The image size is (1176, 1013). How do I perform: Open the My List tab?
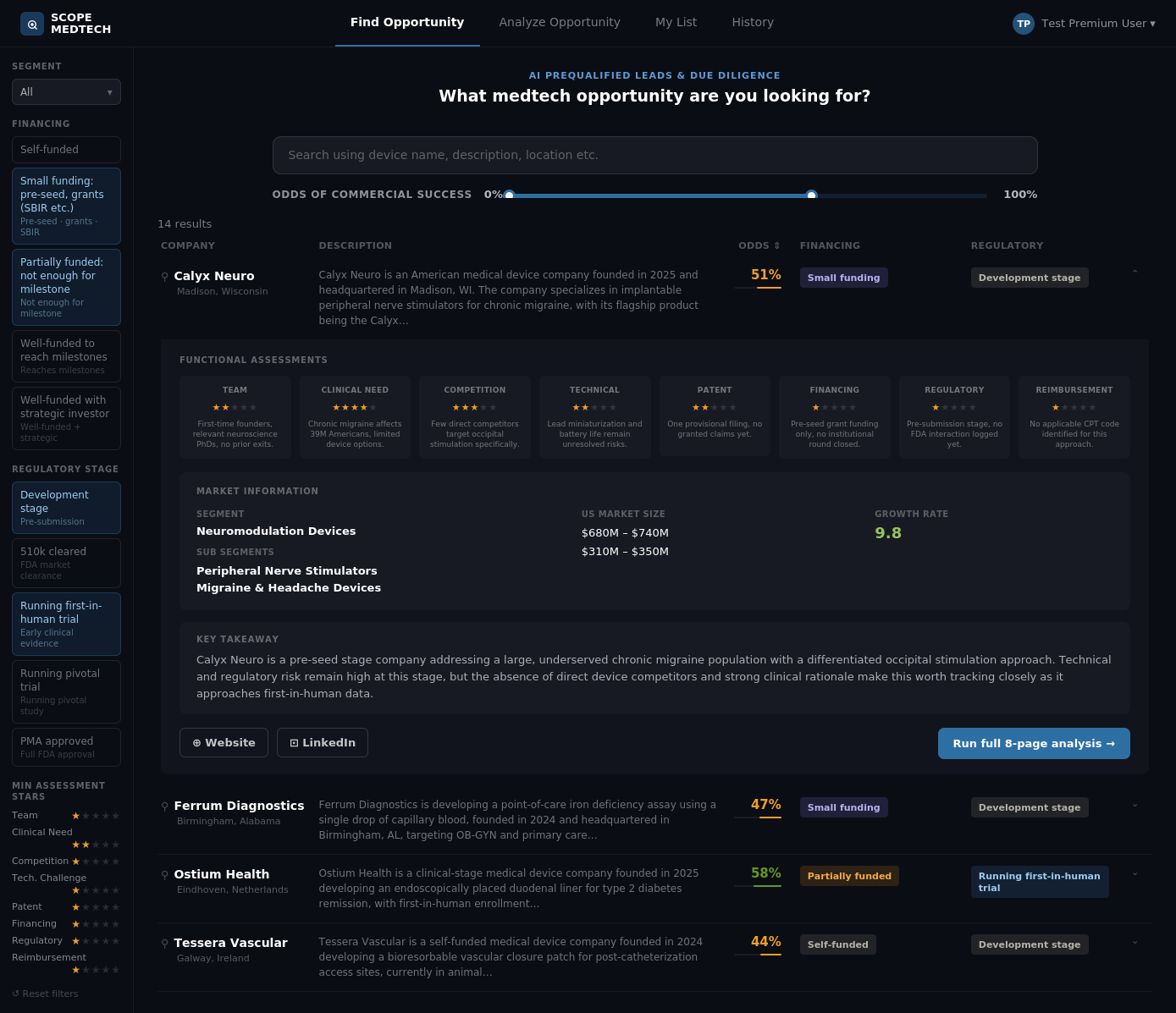[676, 23]
